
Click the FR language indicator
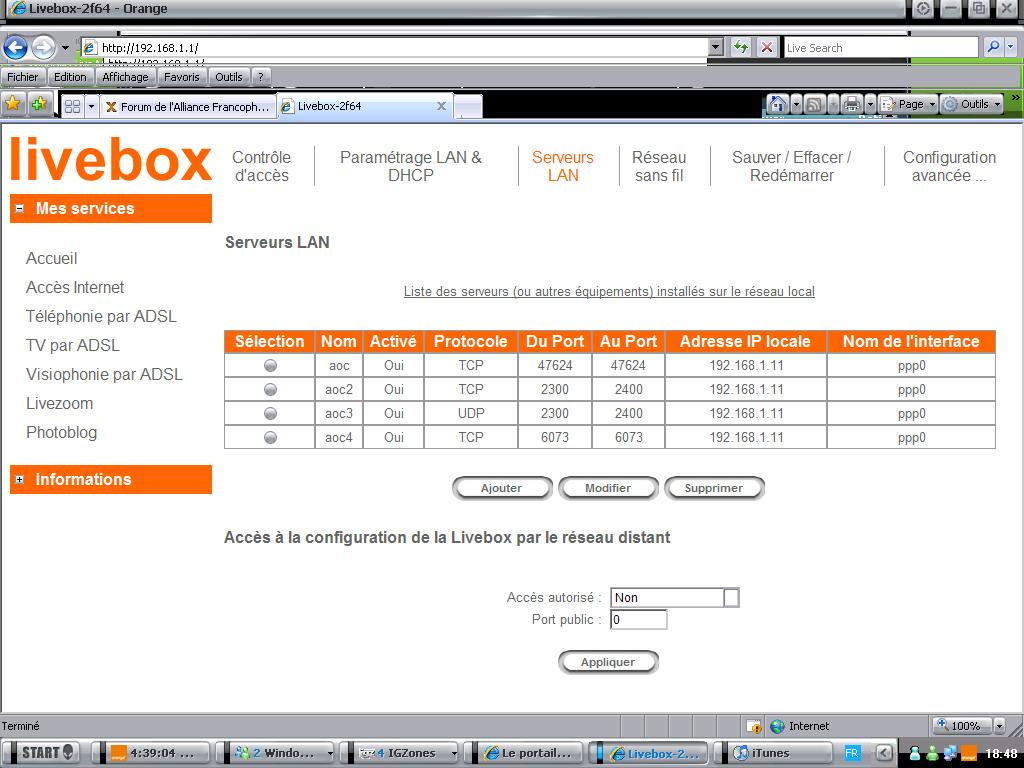tap(851, 753)
